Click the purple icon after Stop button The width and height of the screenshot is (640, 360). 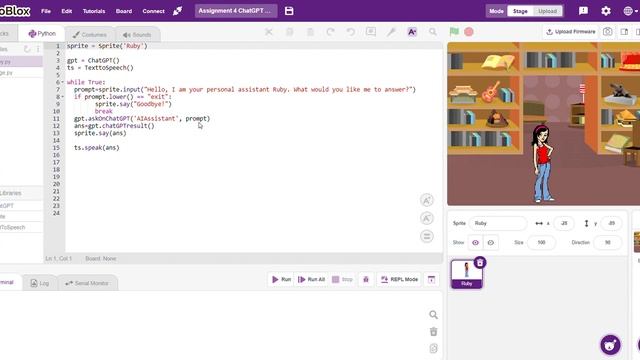(x=366, y=279)
